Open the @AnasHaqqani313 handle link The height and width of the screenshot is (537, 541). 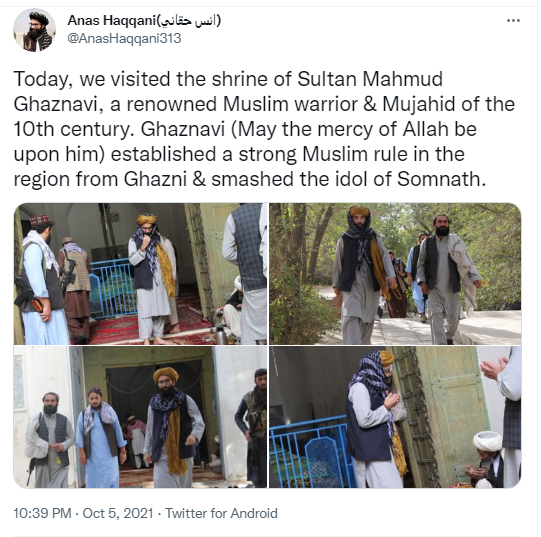124,38
